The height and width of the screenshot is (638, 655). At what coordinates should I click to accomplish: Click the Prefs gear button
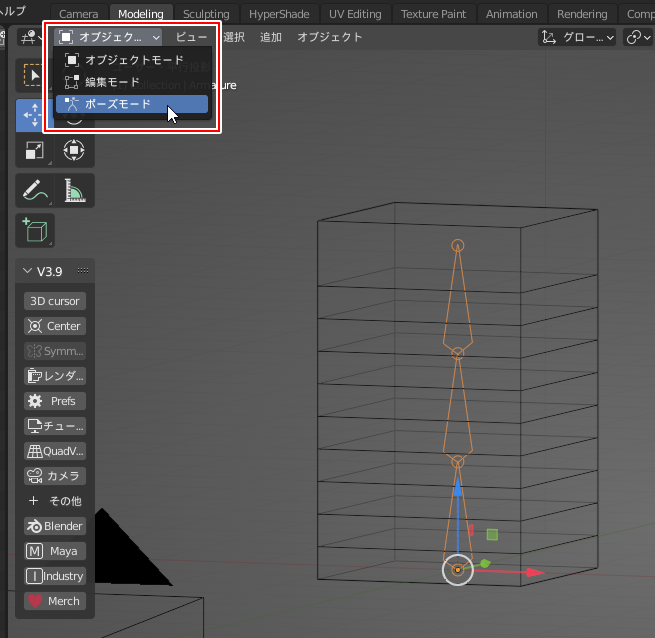pyautogui.click(x=55, y=401)
